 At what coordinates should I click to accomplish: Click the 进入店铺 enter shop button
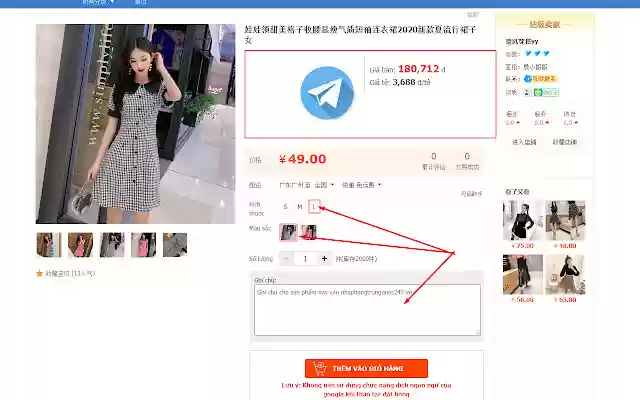(x=524, y=142)
